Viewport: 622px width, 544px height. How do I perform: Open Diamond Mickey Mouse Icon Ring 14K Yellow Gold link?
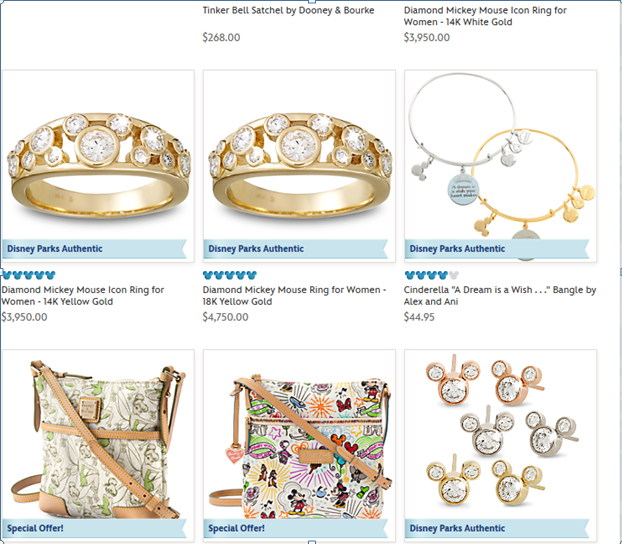point(83,296)
